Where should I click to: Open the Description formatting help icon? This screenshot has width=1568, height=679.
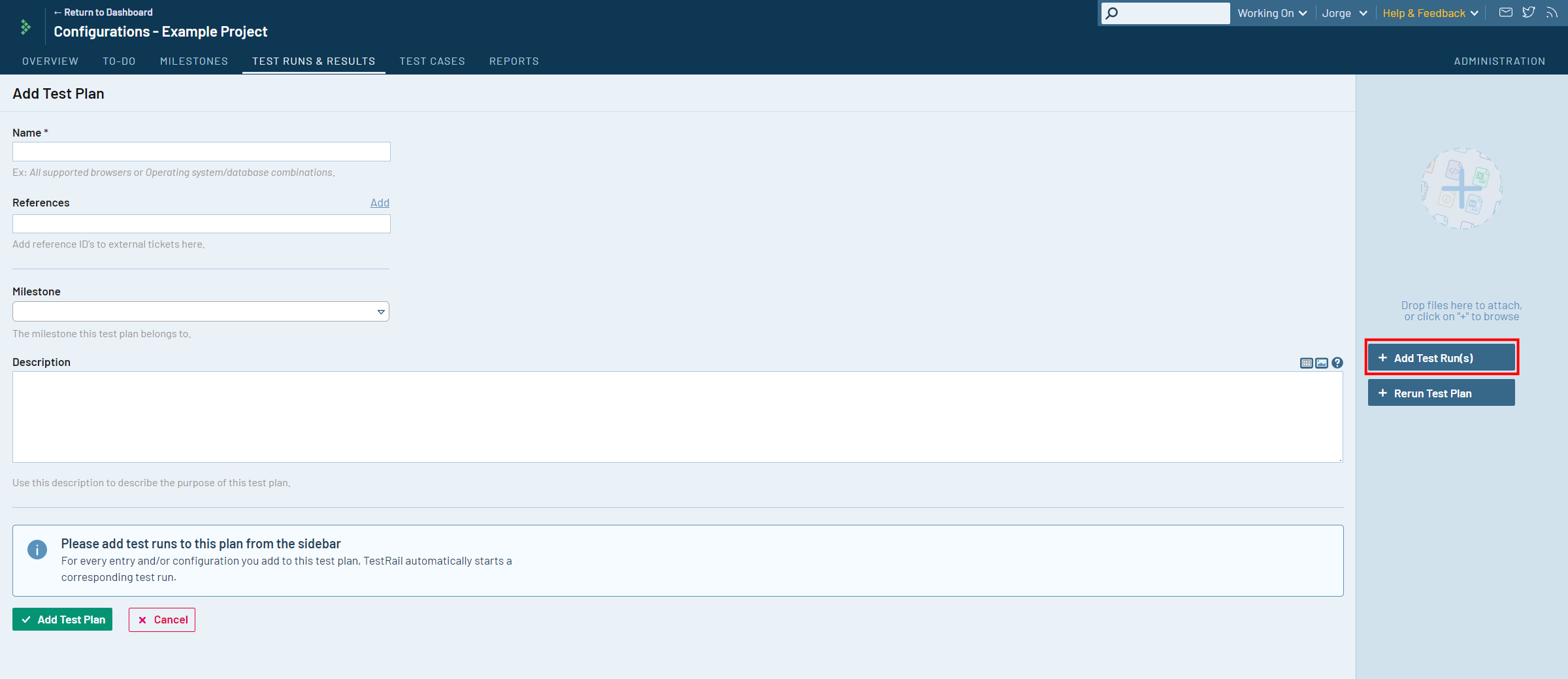[1337, 363]
